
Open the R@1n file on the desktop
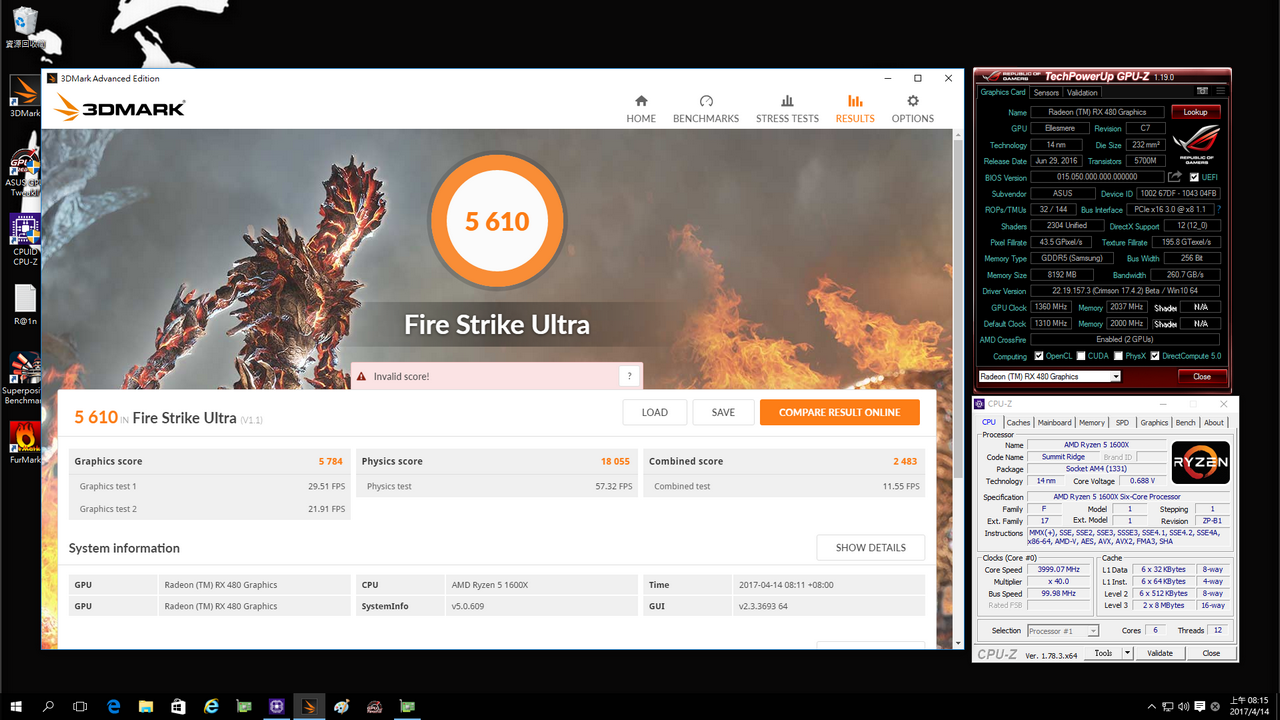coord(24,305)
